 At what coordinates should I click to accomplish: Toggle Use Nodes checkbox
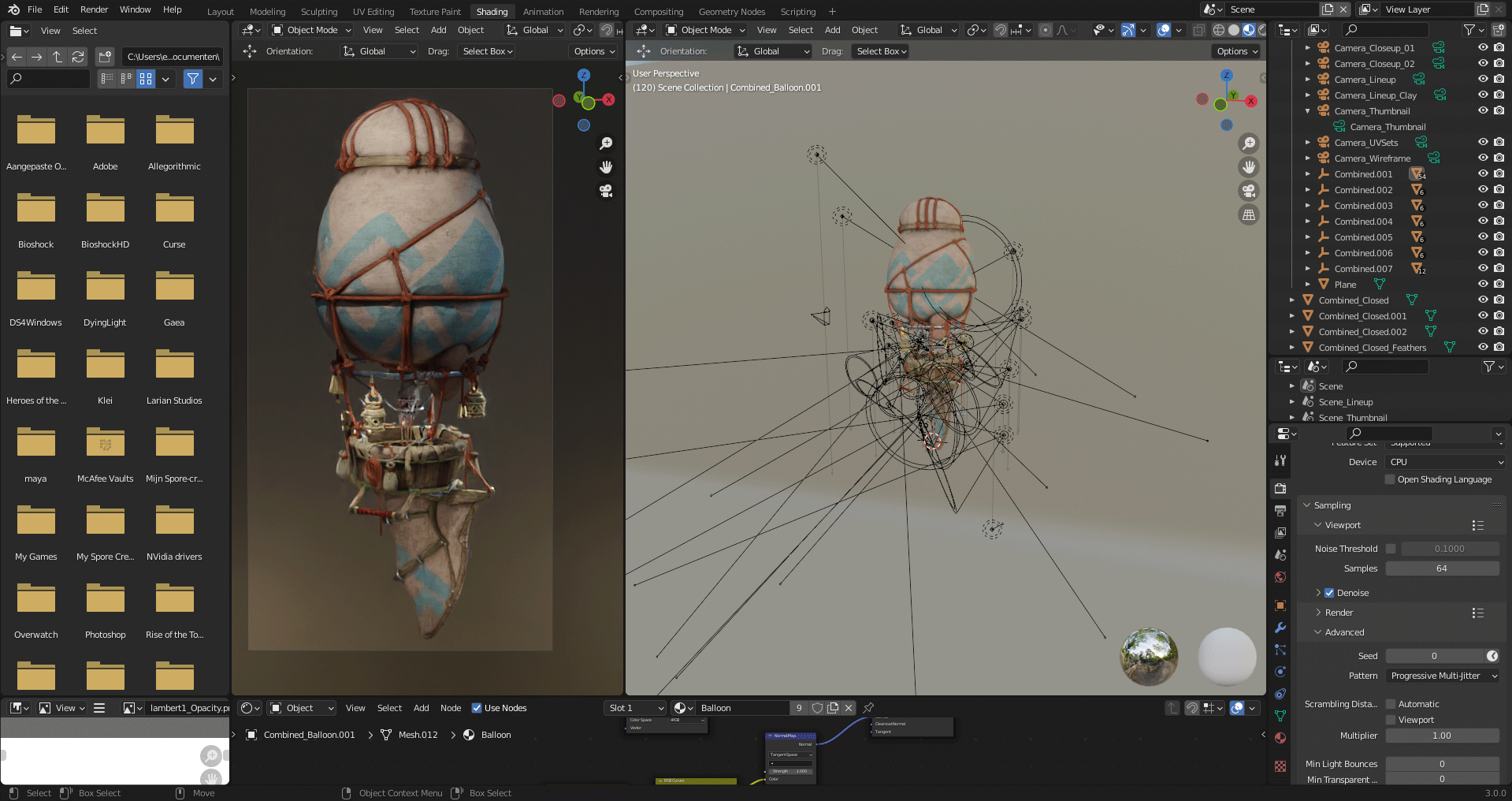point(477,708)
